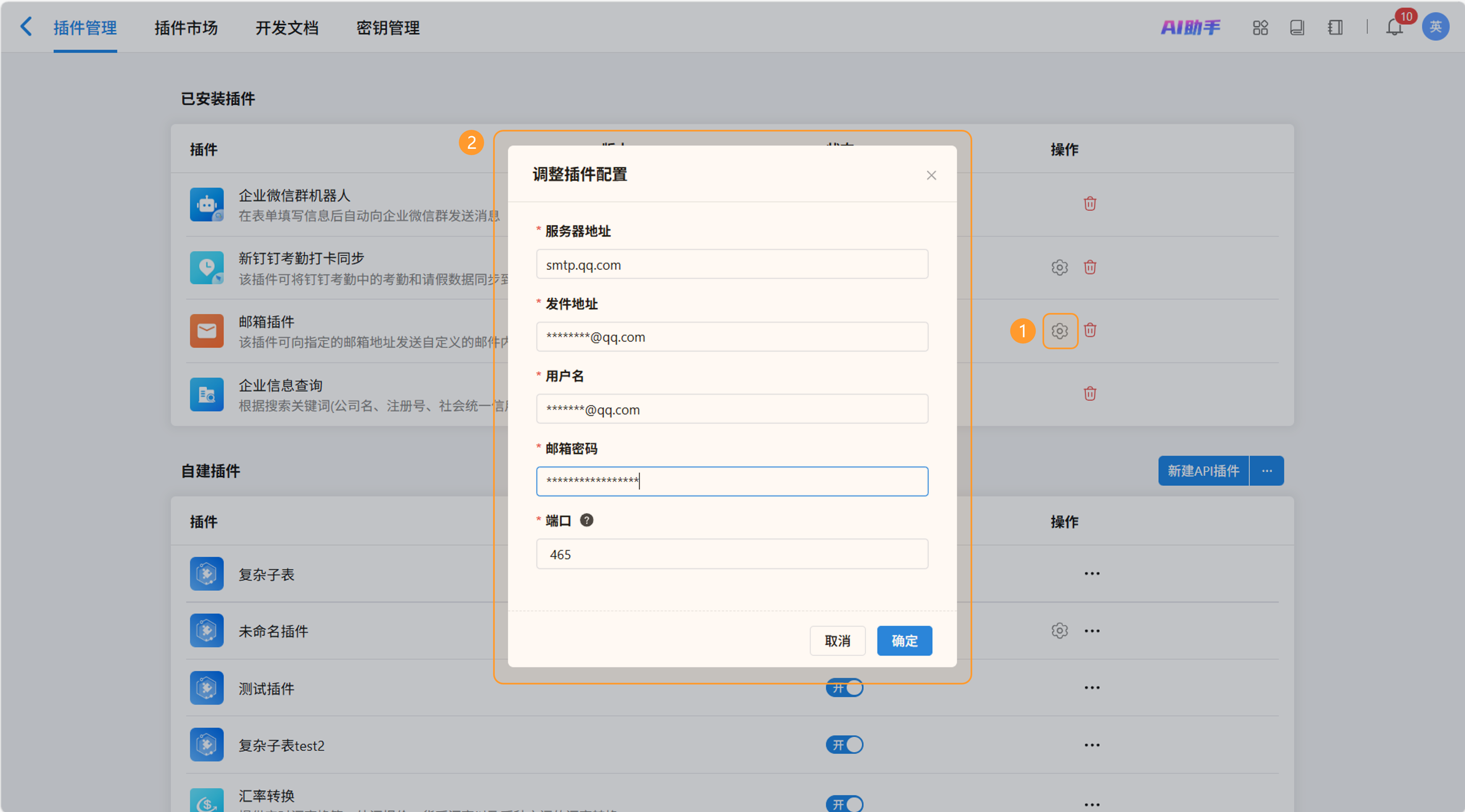Open the apps grid icon
Screen dimensions: 1465x812
(1260, 27)
